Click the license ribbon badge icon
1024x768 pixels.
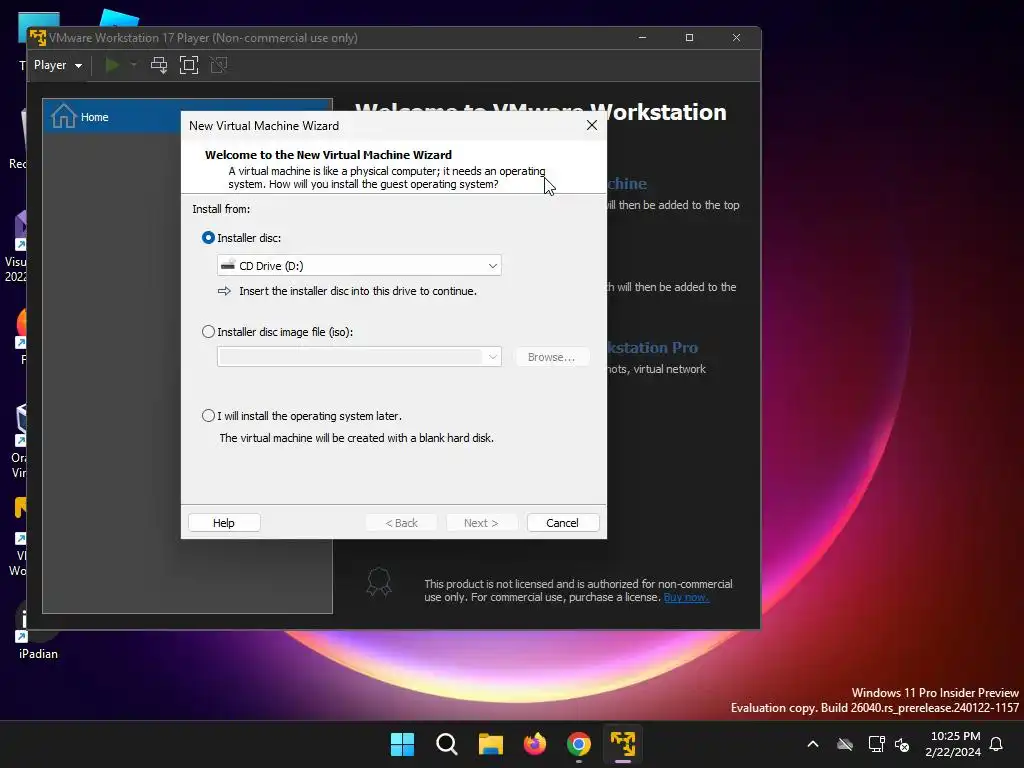tap(379, 581)
